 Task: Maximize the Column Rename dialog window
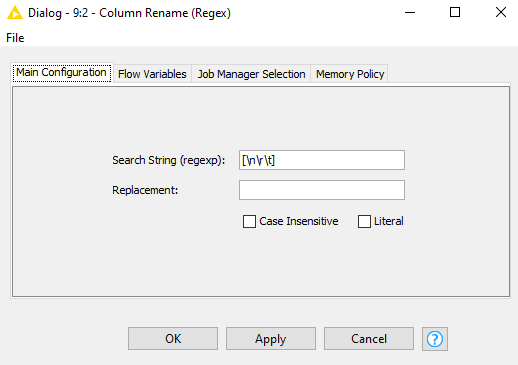tap(455, 13)
